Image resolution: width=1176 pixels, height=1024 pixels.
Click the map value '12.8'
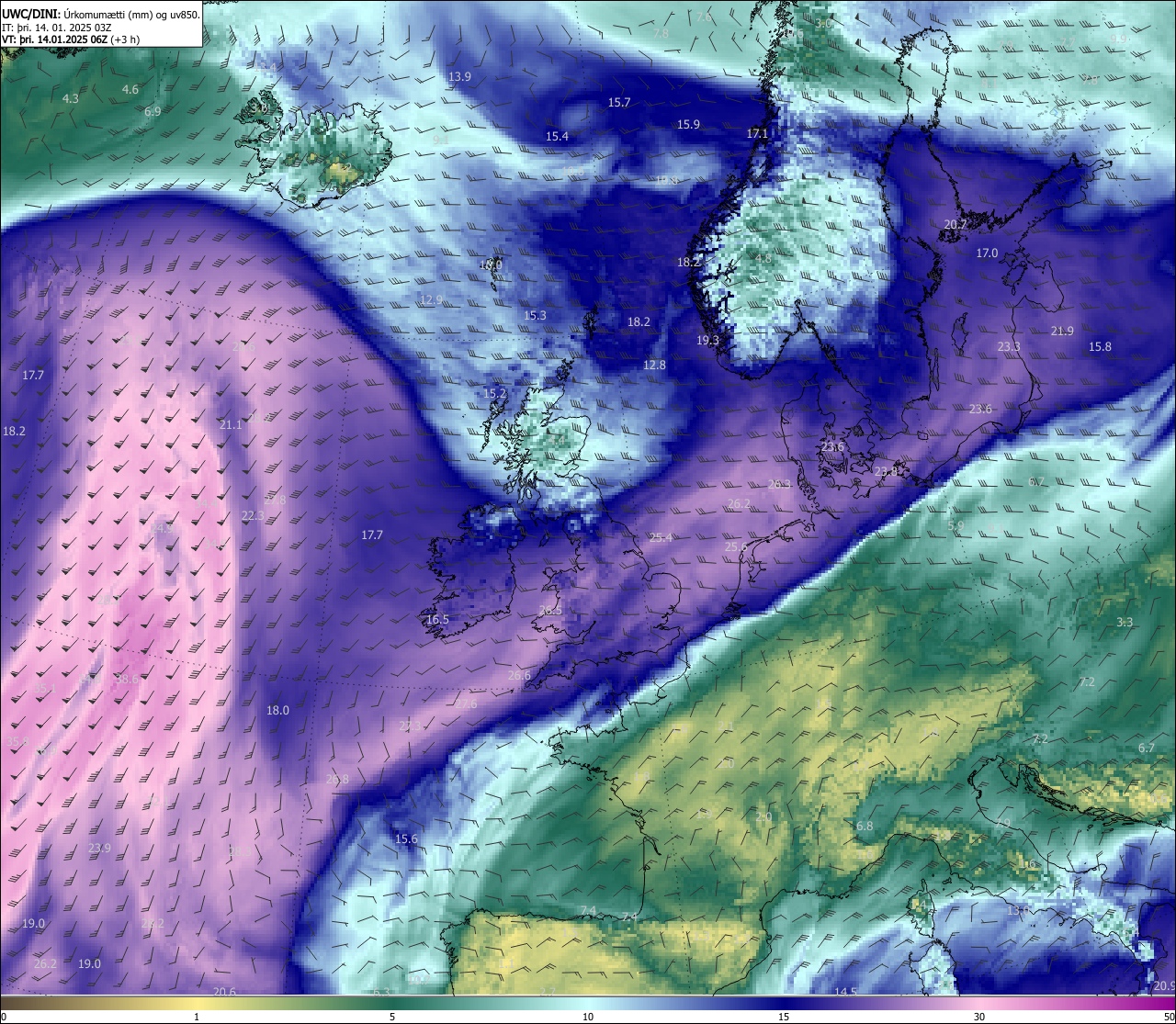click(654, 365)
